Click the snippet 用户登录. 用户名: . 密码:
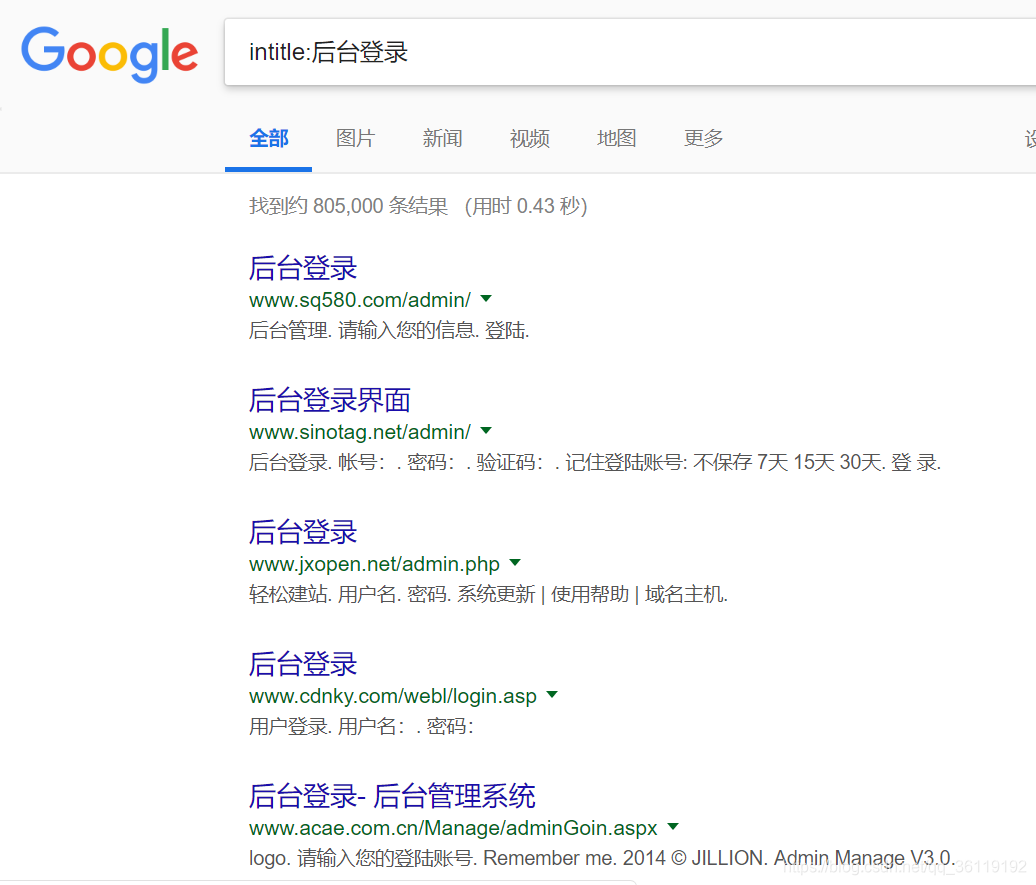The height and width of the screenshot is (885, 1036). [x=361, y=727]
